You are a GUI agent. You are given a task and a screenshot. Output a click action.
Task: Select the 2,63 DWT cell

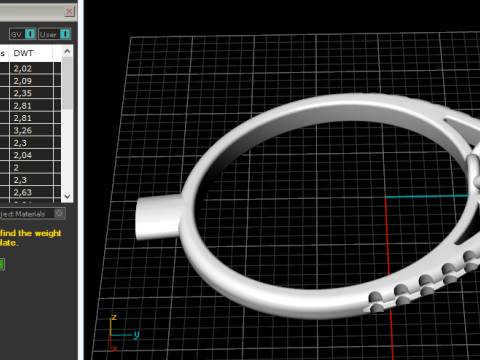[x=31, y=192]
